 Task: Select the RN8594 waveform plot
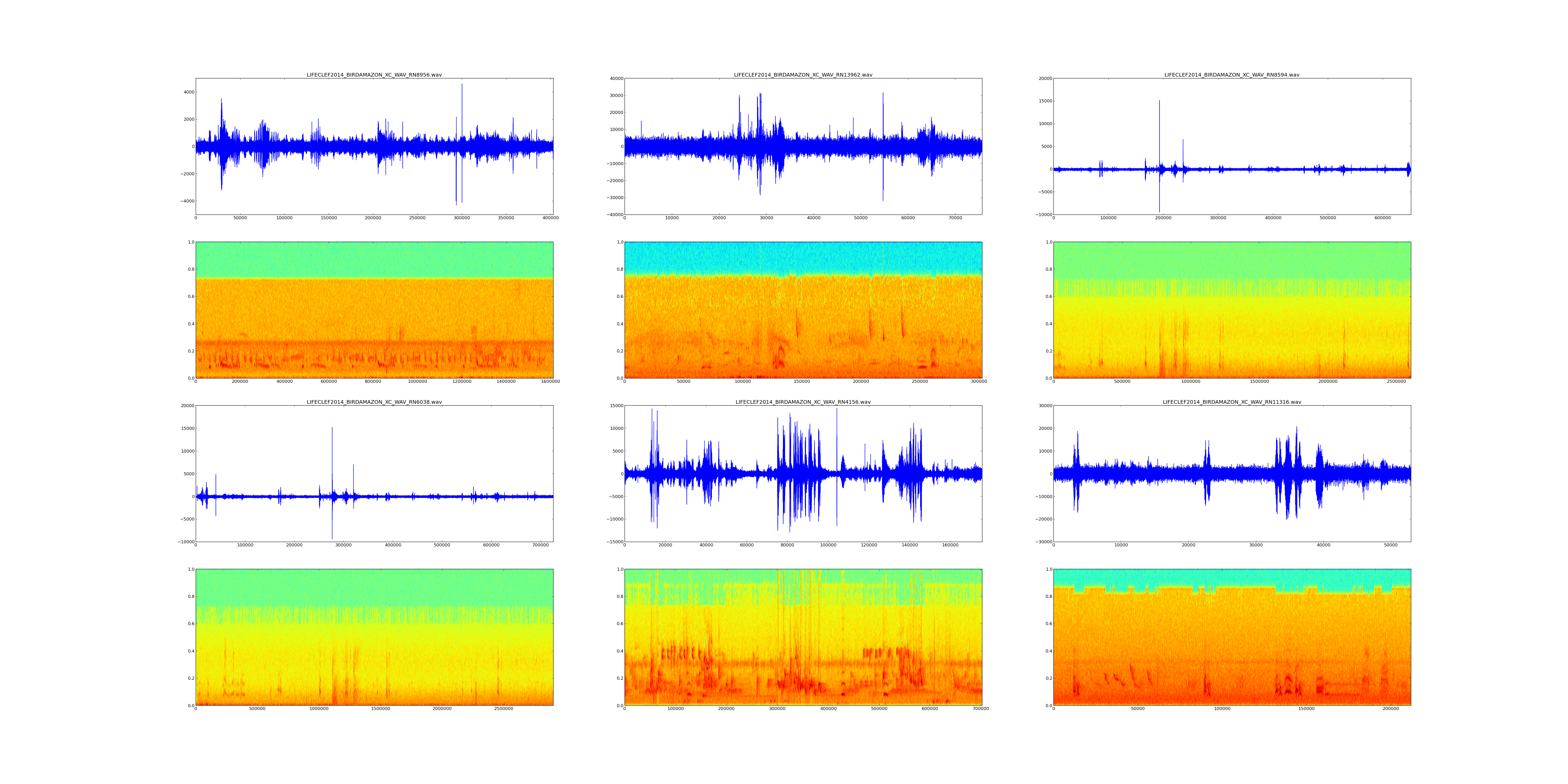click(x=1231, y=146)
